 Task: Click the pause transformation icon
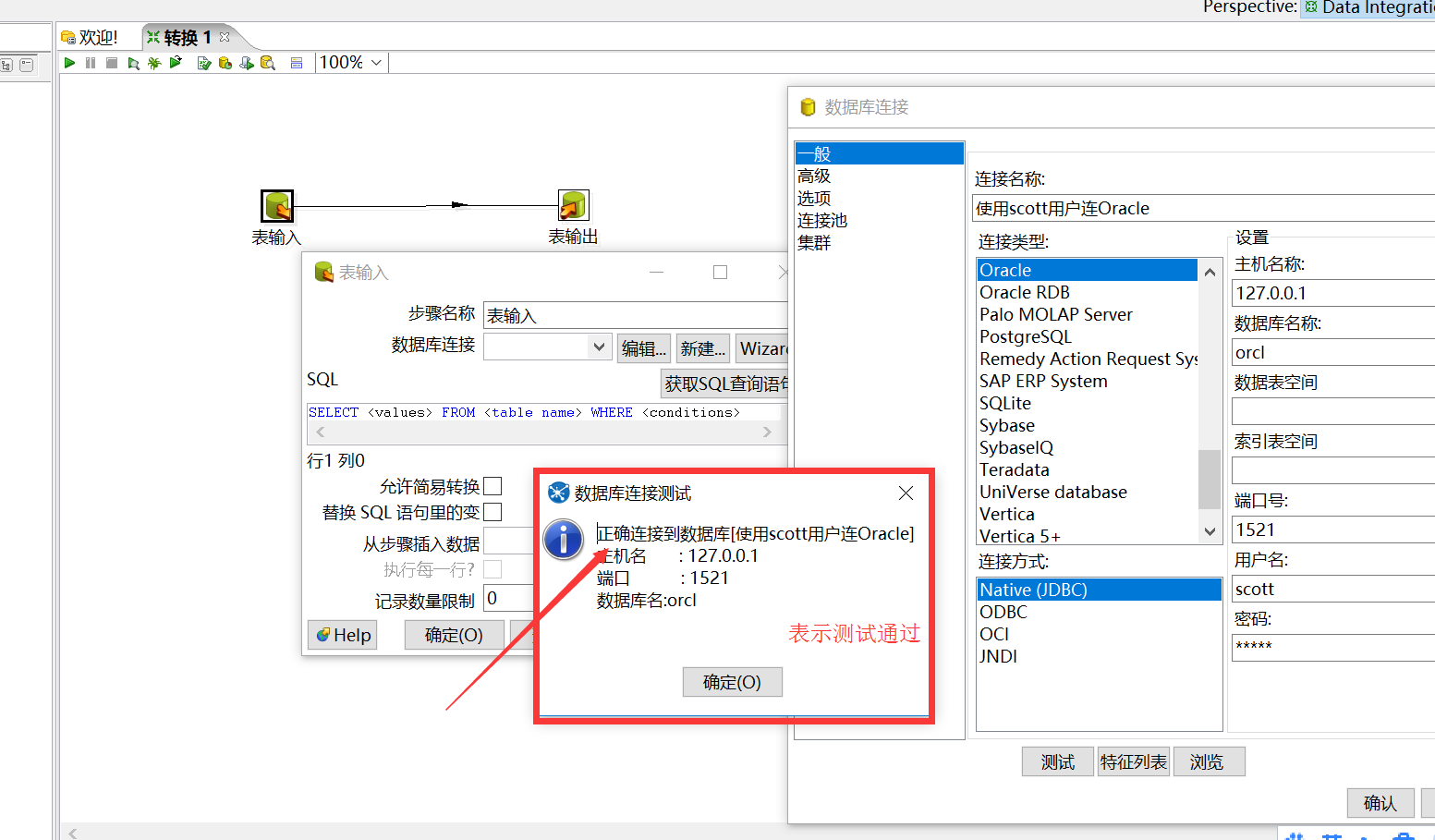91,63
